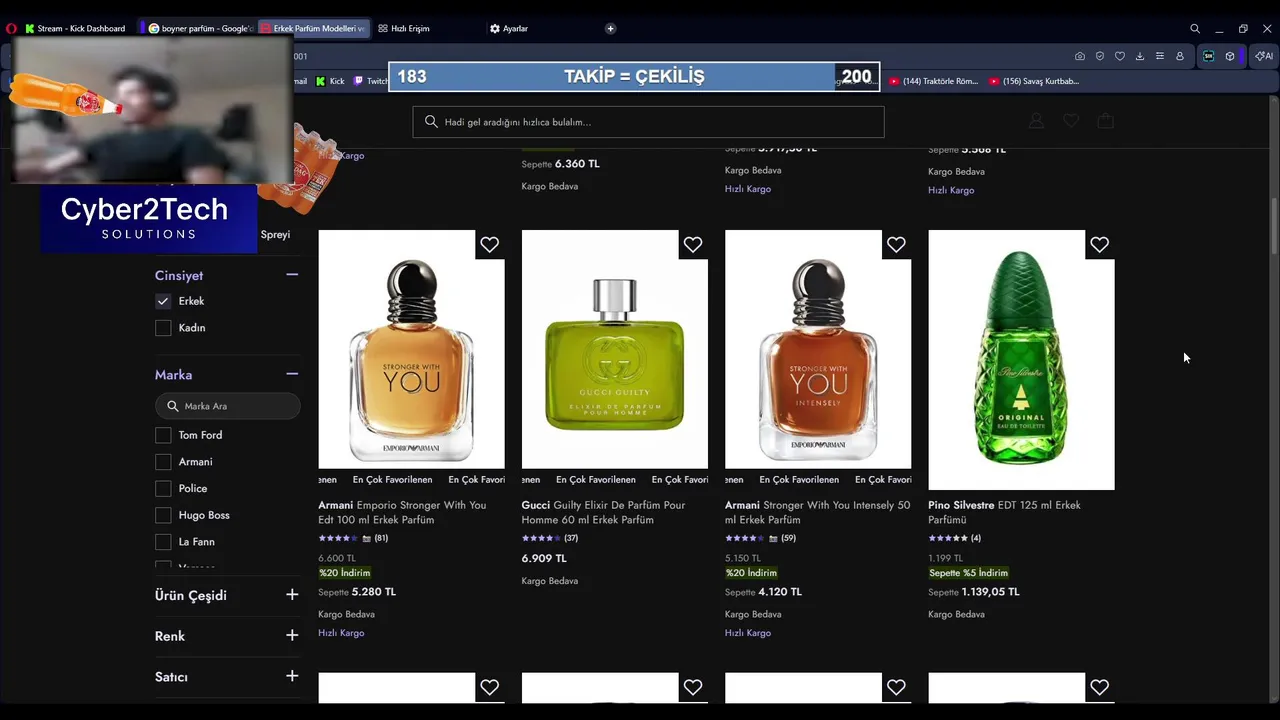Expand the Satıcı filter section

pyautogui.click(x=292, y=676)
